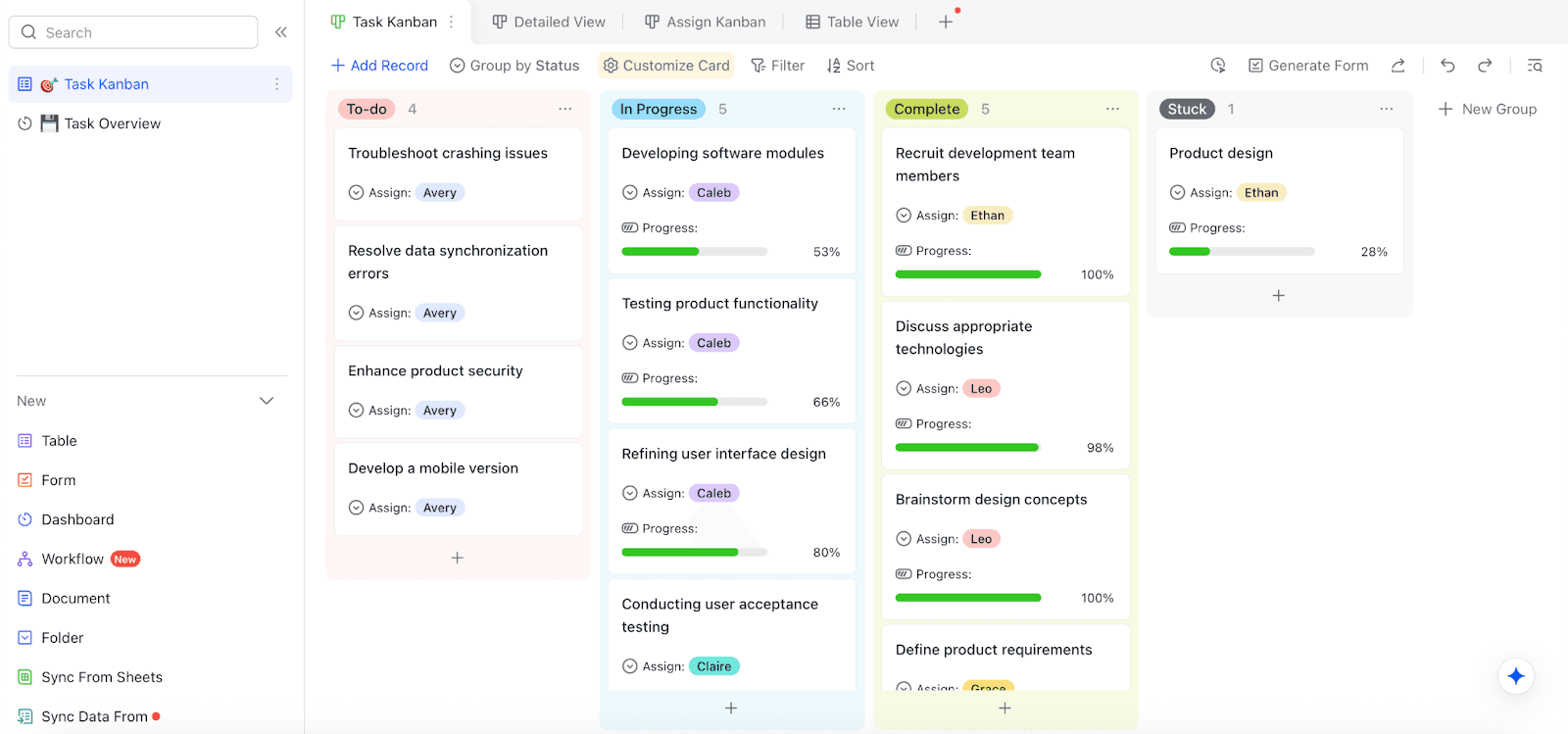Open the Define product requirements card
This screenshot has width=1568, height=734.
tap(1005, 658)
